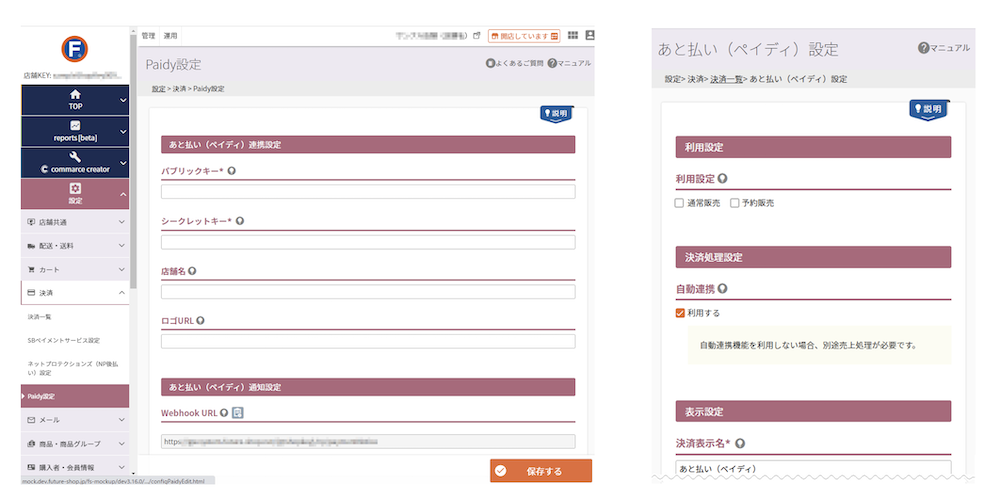Expand the カート submenu
Screen dimensions: 1000x500
(75, 269)
